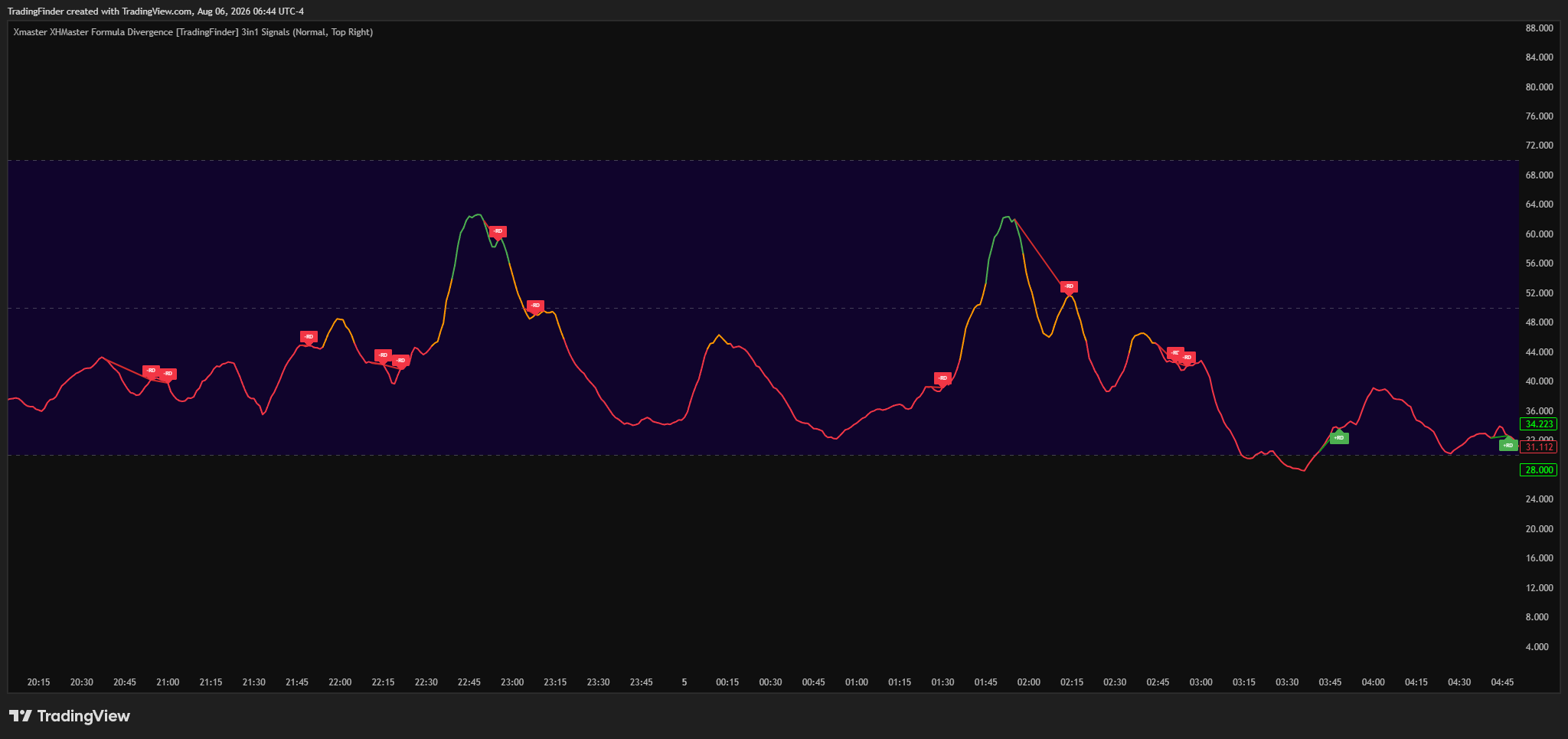Click the -RD marker above 02:15
Viewport: 1568px width, 739px height.
[x=1069, y=287]
